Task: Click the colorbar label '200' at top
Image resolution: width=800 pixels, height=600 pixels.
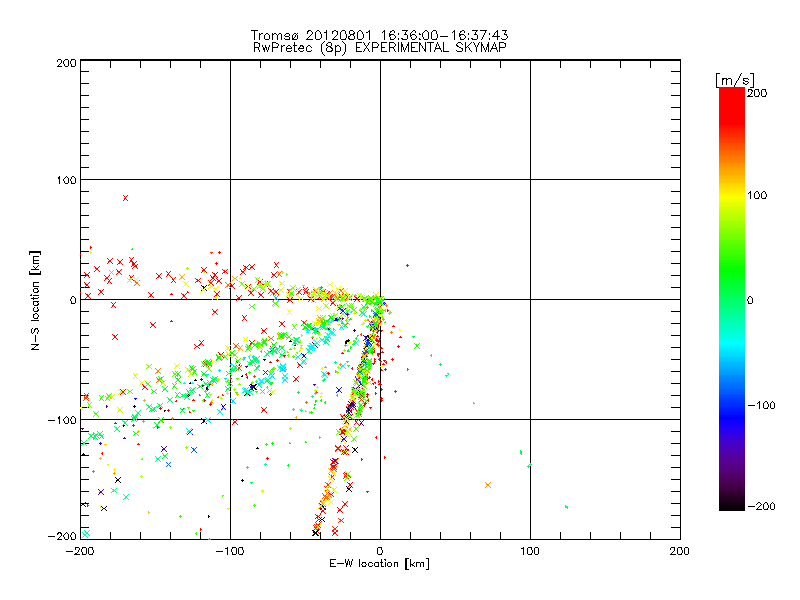Action: [757, 93]
